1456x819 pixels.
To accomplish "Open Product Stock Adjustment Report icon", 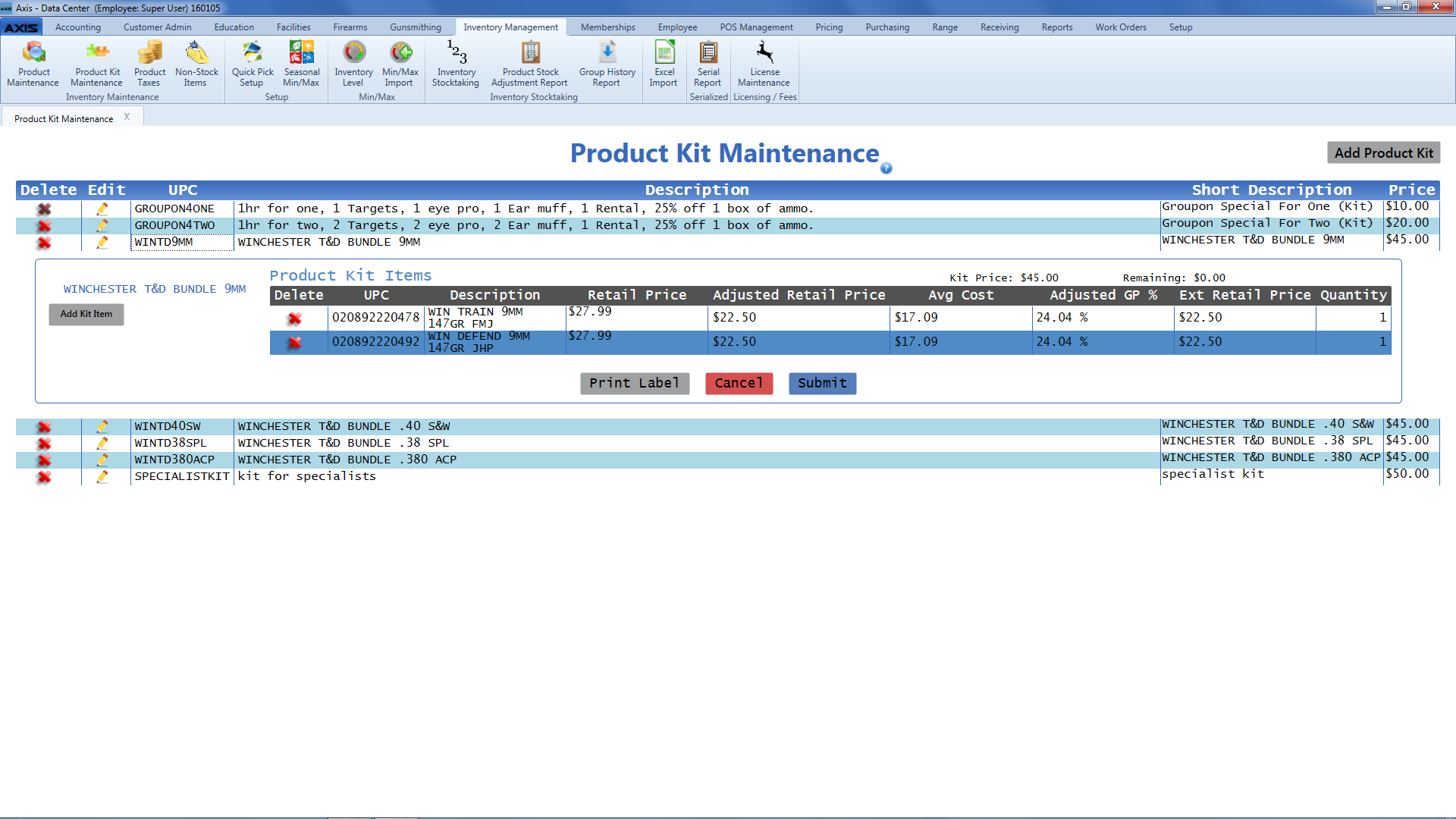I will (x=530, y=64).
